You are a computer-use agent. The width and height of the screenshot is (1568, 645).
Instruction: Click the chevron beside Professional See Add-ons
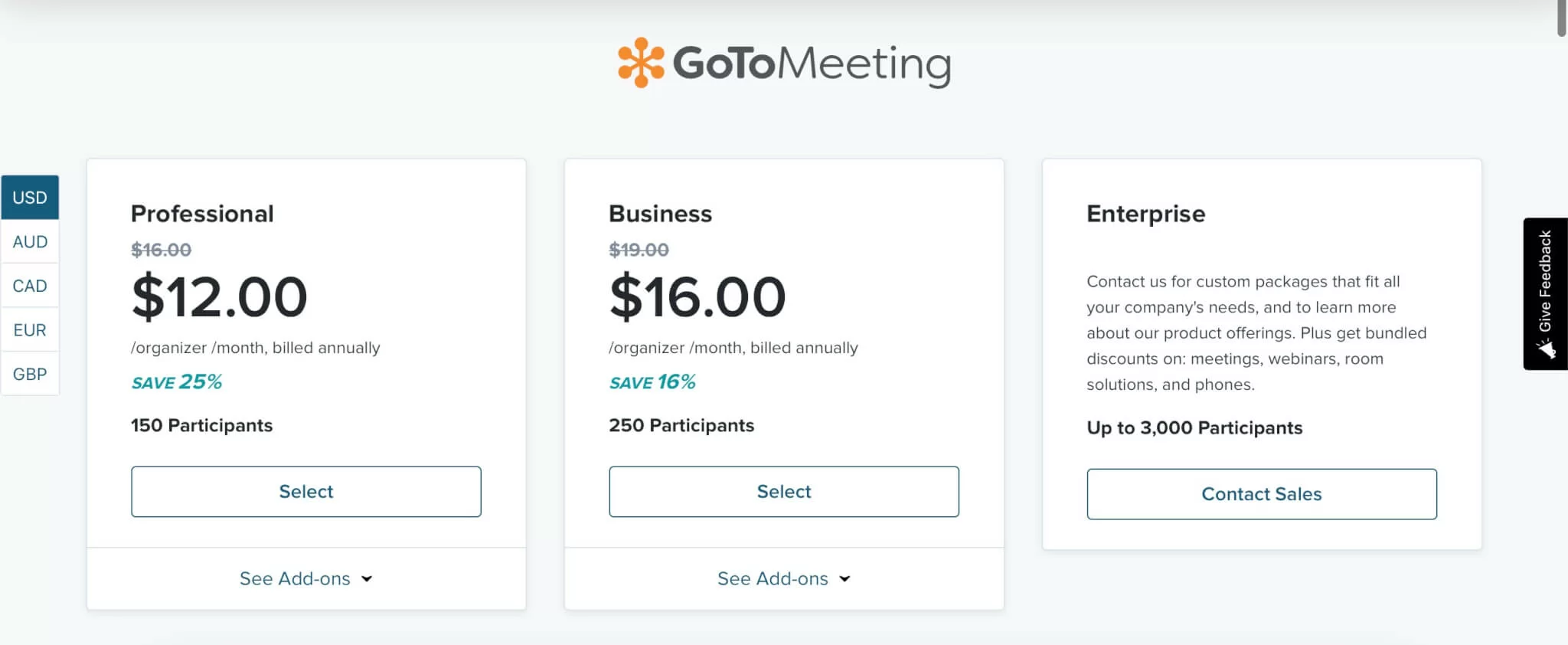[367, 579]
